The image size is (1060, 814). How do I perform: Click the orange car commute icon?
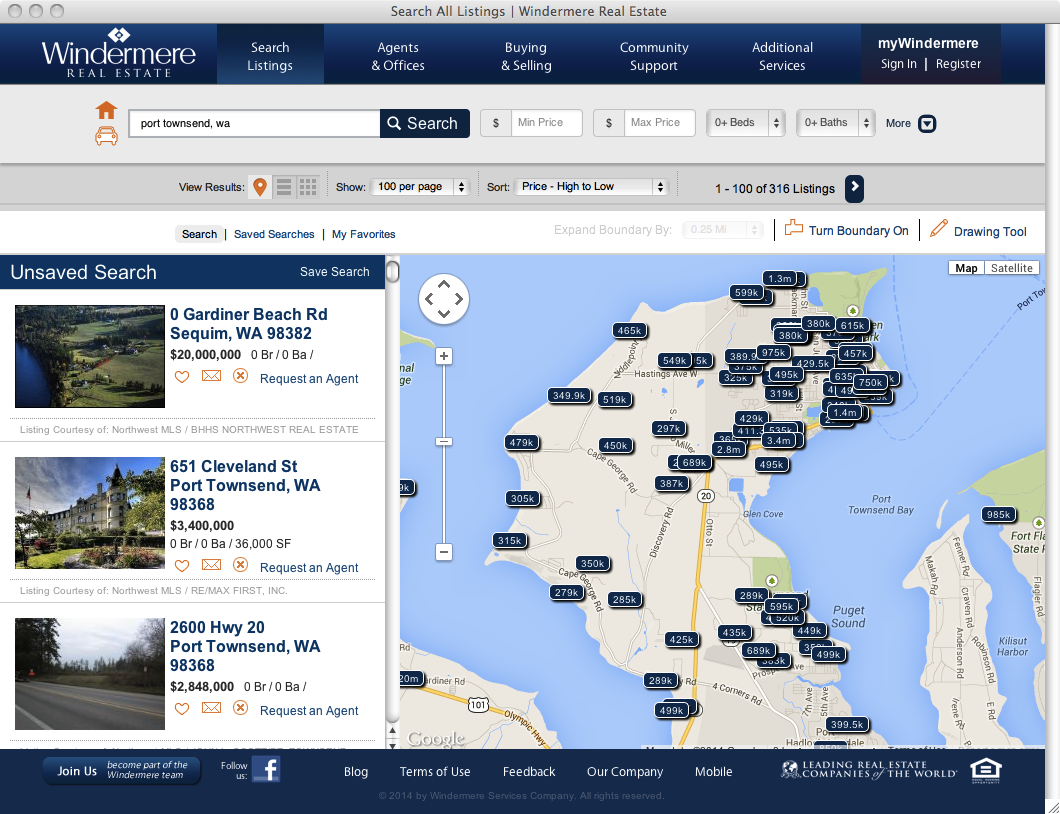[106, 136]
